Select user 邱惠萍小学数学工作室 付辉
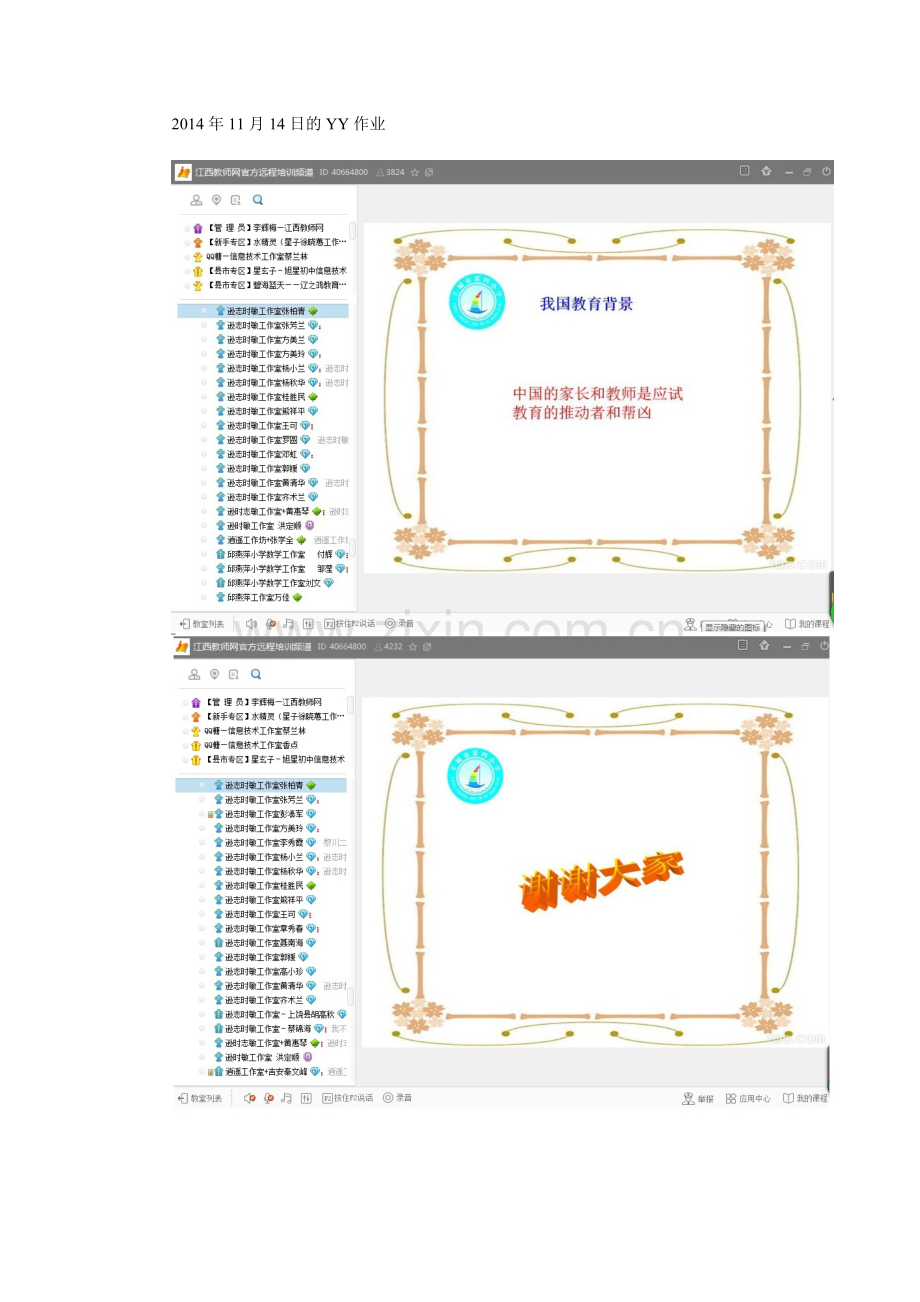Screen dimensions: 920x1302 280,554
